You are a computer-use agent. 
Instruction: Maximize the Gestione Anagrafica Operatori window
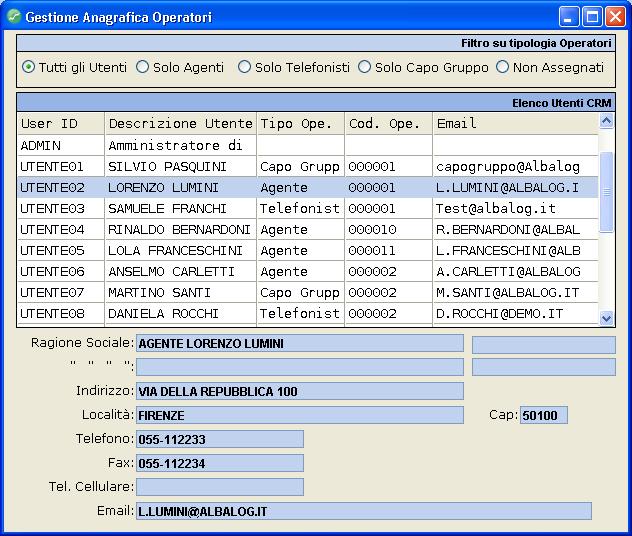click(592, 17)
